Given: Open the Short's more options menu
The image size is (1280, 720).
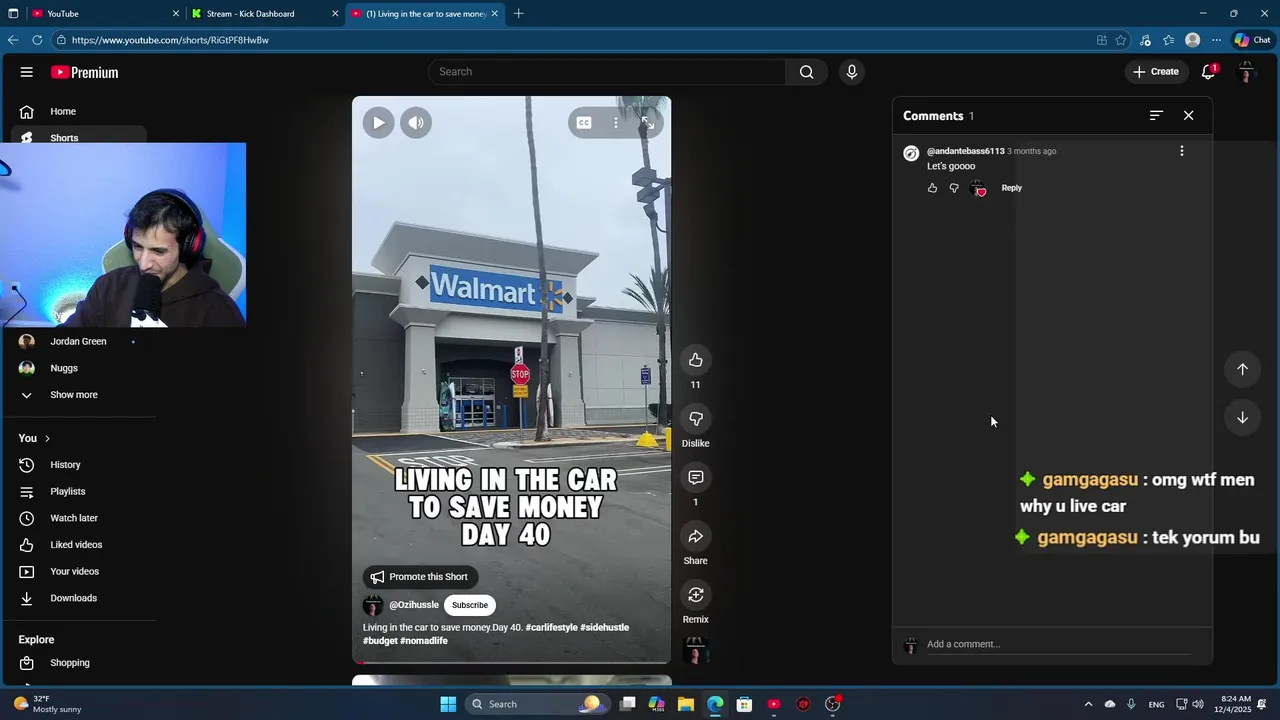Looking at the screenshot, I should pyautogui.click(x=616, y=123).
